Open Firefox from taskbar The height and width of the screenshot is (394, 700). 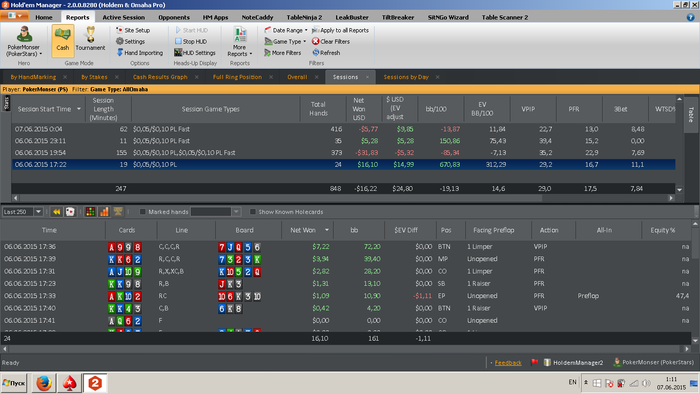(x=44, y=383)
